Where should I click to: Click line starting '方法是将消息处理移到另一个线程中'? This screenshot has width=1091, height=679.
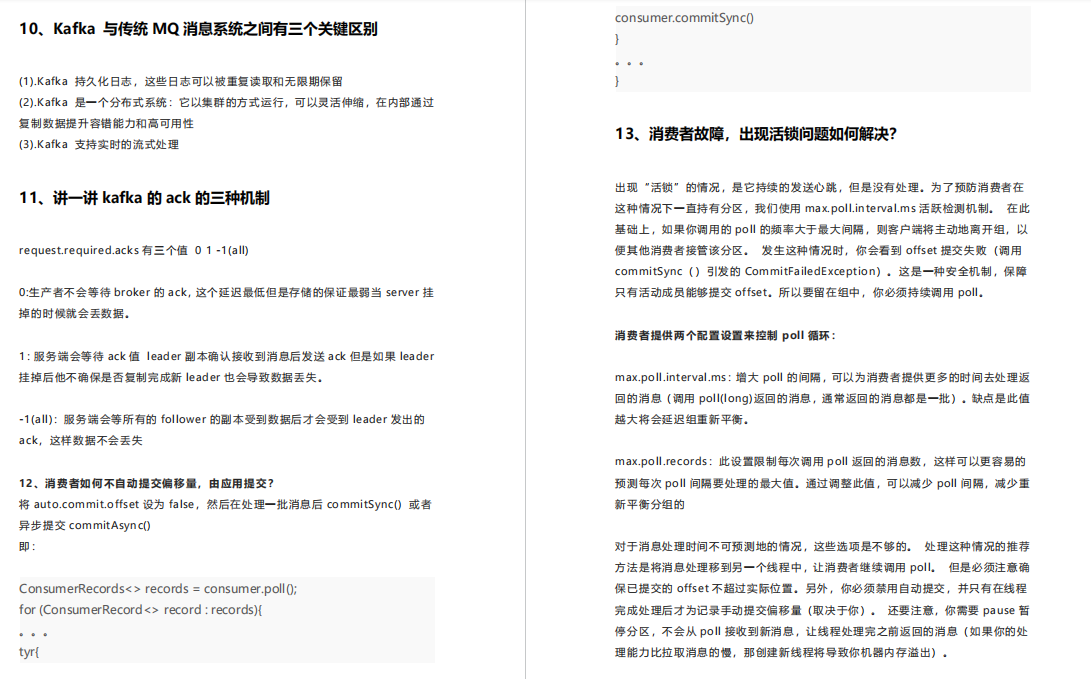coord(822,567)
